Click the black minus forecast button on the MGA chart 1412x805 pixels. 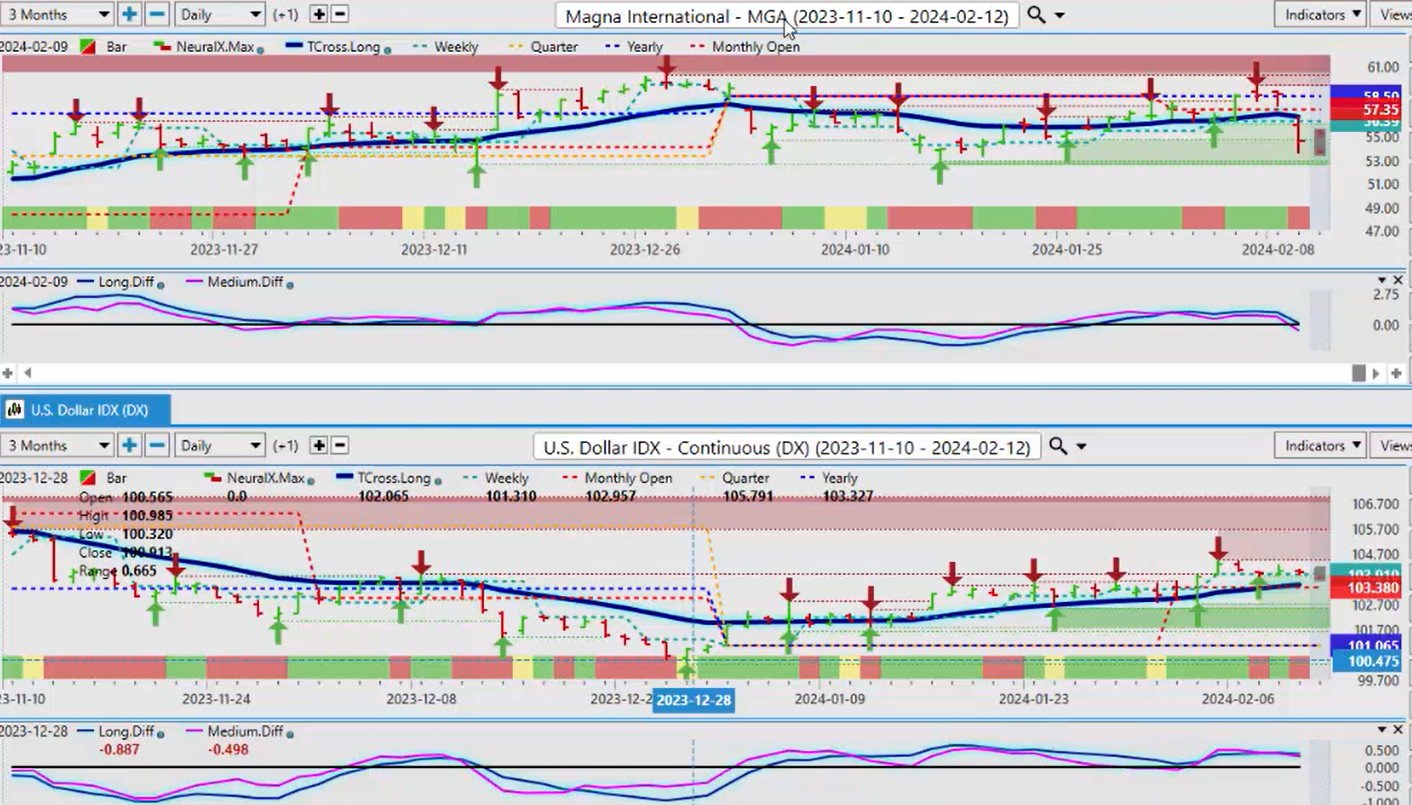coord(339,14)
